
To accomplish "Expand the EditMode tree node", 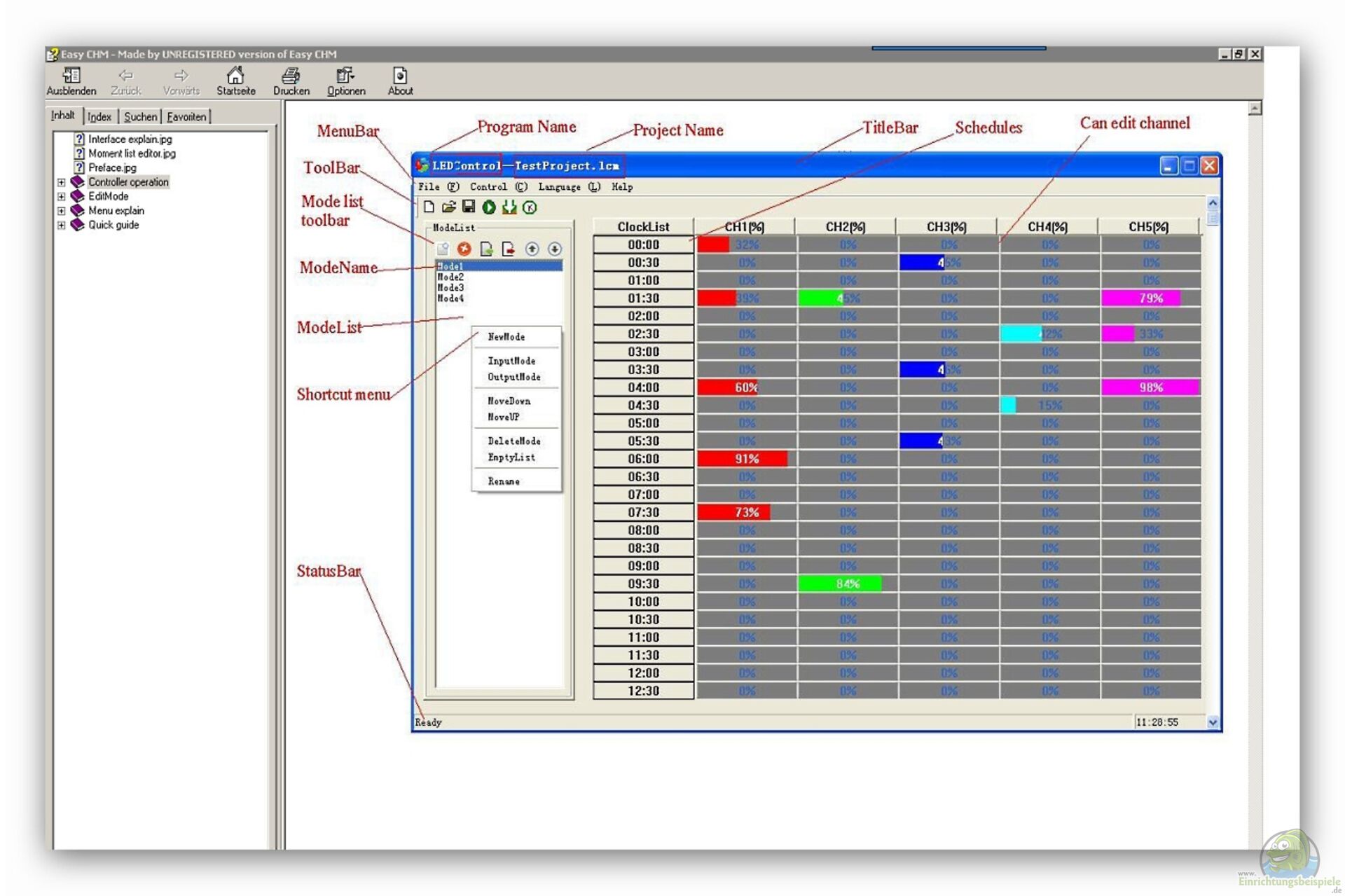I will [62, 197].
